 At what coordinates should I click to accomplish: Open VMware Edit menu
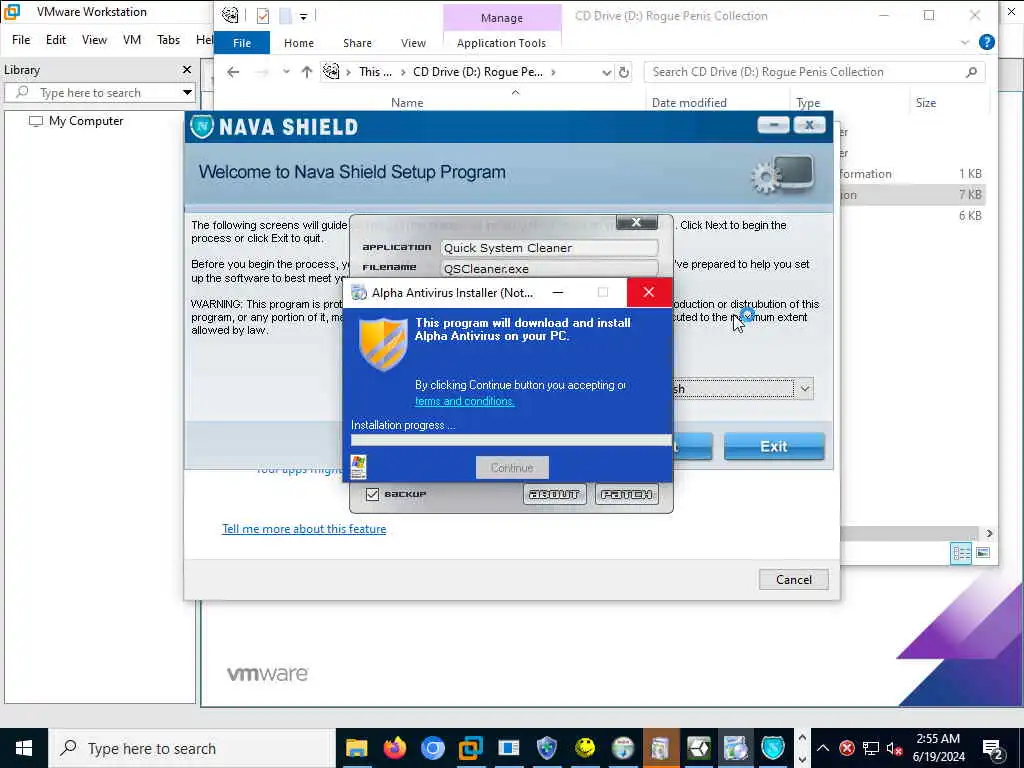tap(56, 40)
